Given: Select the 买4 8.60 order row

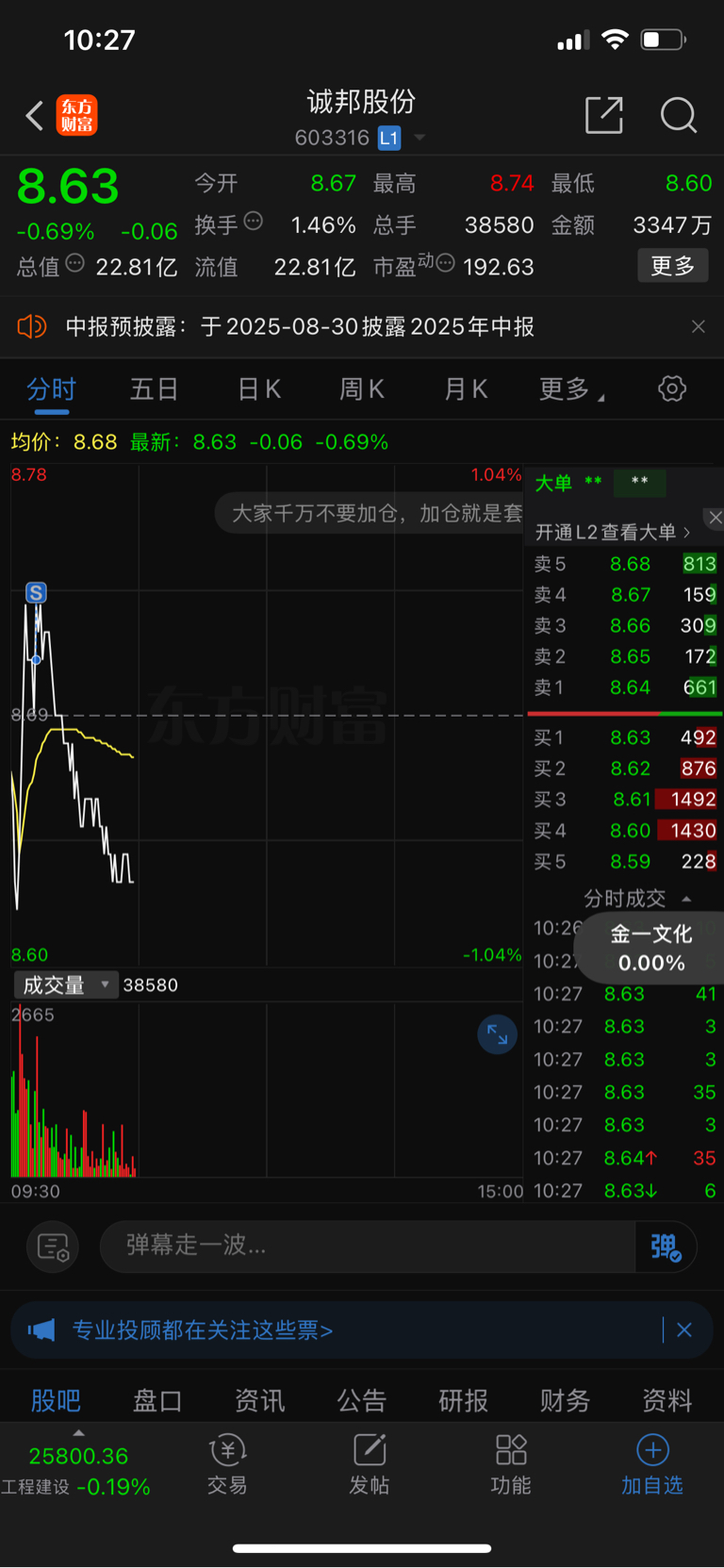Looking at the screenshot, I should tap(624, 831).
